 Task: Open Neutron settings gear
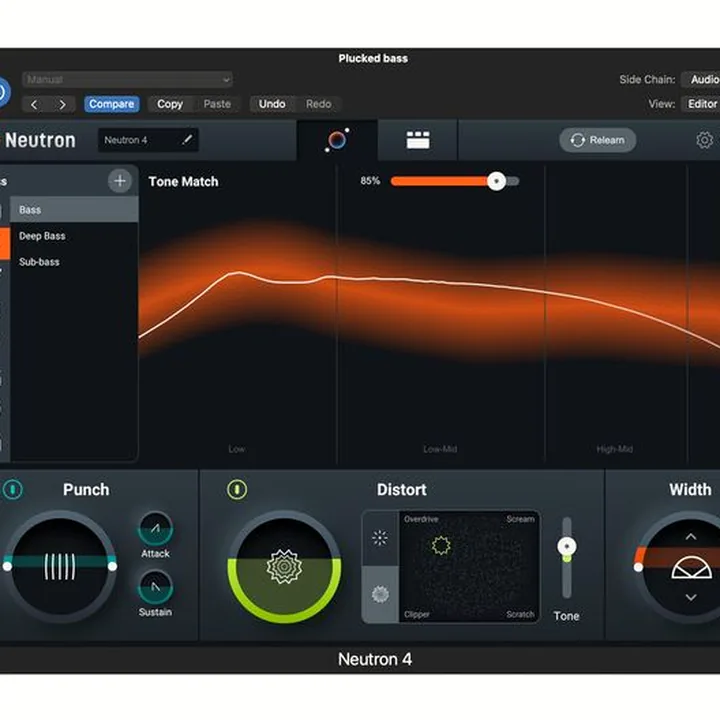point(704,140)
